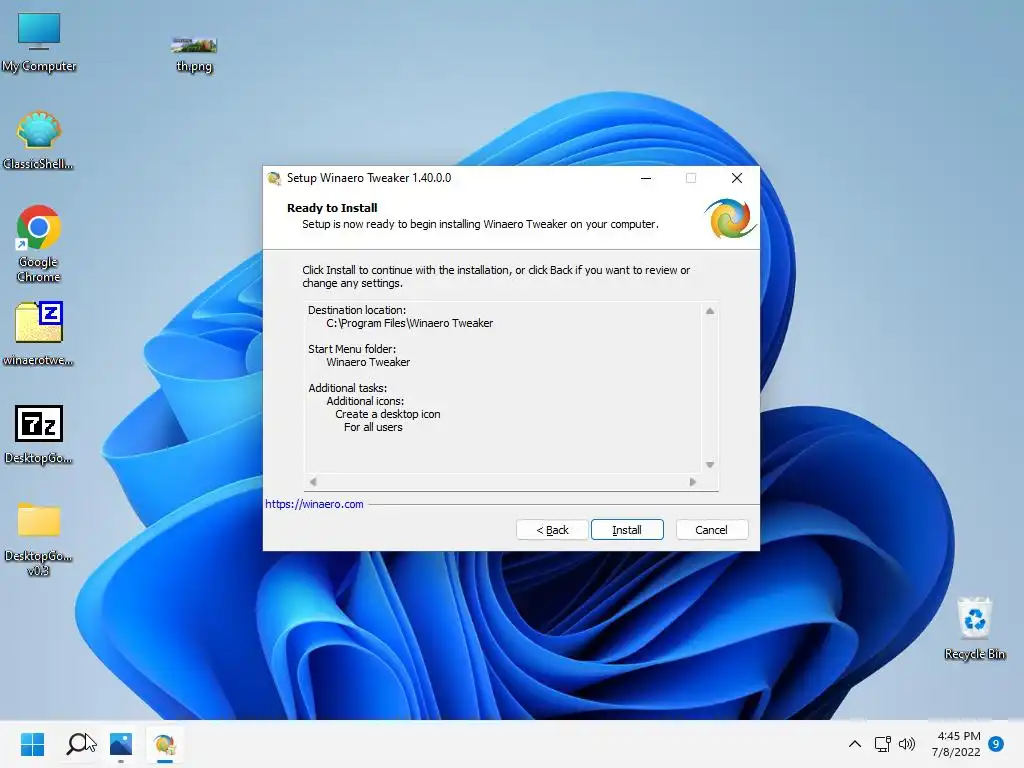Viewport: 1024px width, 768px height.
Task: Open the clock showing 4:45 PM
Action: click(x=956, y=744)
